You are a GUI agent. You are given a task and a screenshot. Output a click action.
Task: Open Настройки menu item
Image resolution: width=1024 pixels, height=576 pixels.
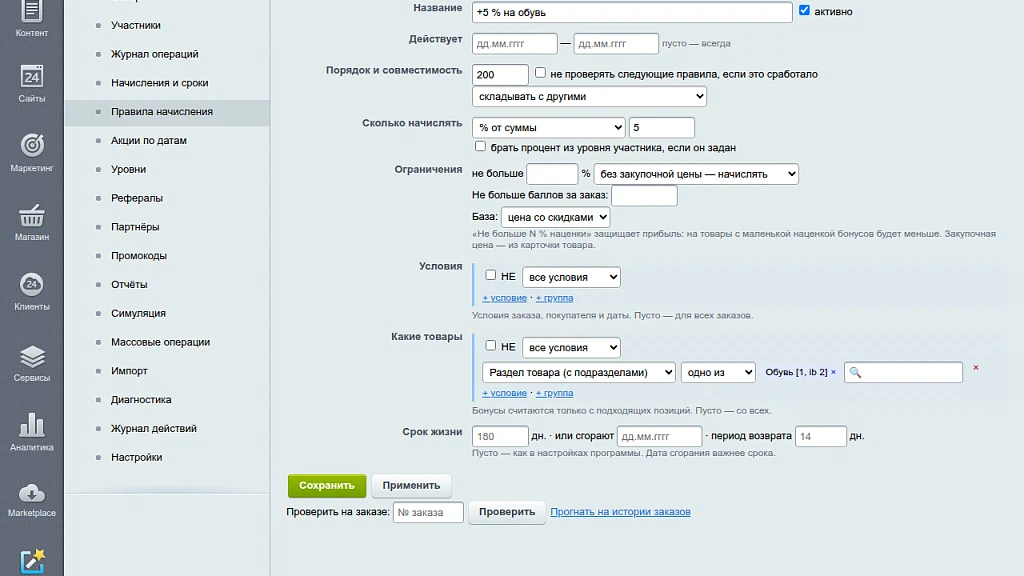(136, 457)
